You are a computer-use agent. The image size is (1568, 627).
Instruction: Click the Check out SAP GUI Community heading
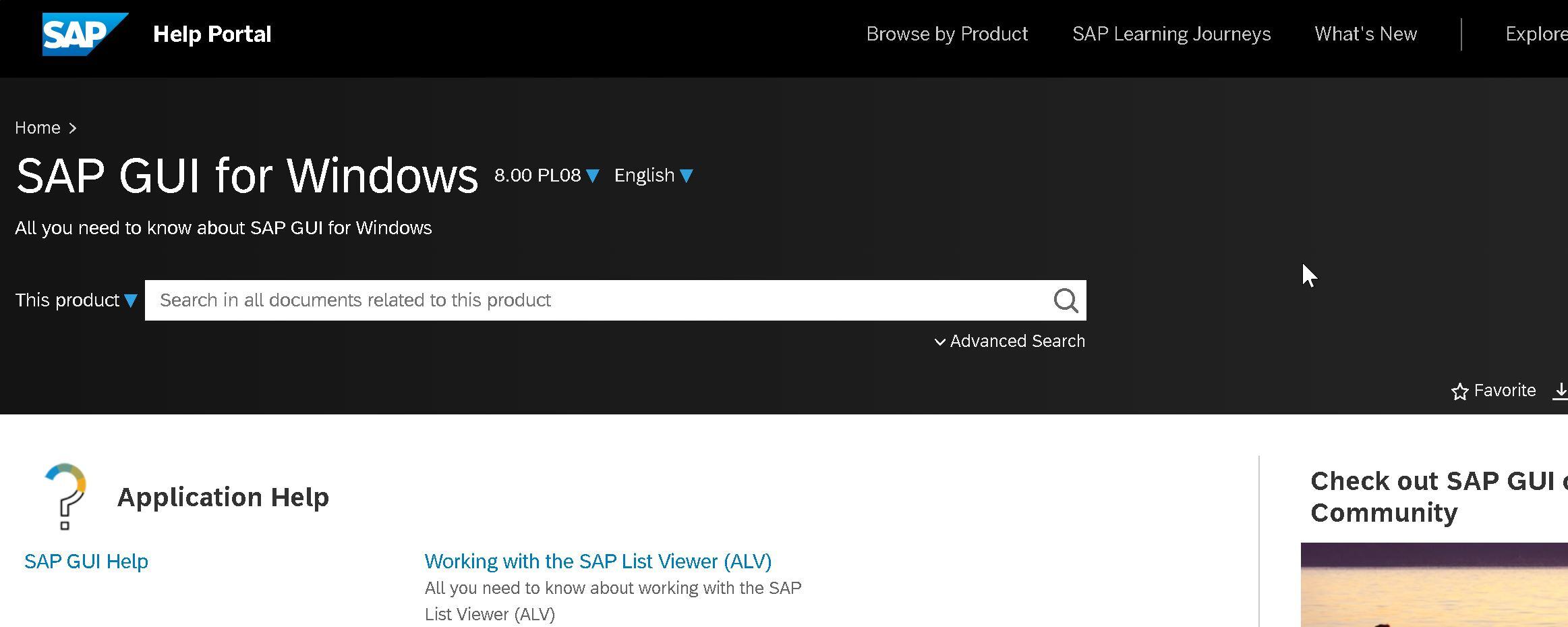point(1439,497)
